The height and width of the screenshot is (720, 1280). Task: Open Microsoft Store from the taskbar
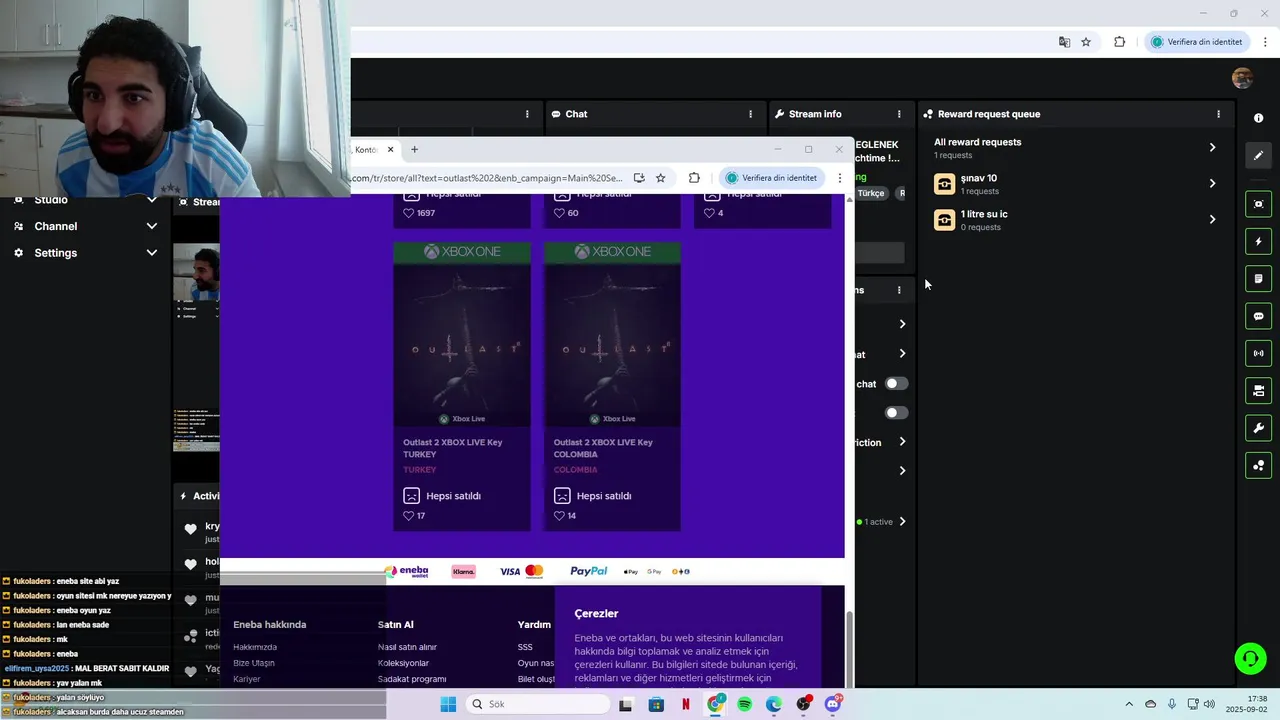click(656, 704)
